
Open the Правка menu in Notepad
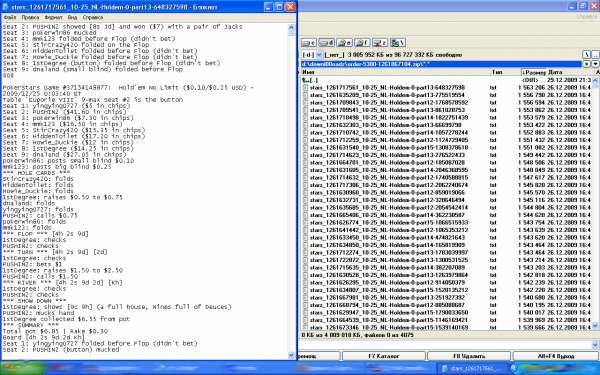pyautogui.click(x=30, y=17)
